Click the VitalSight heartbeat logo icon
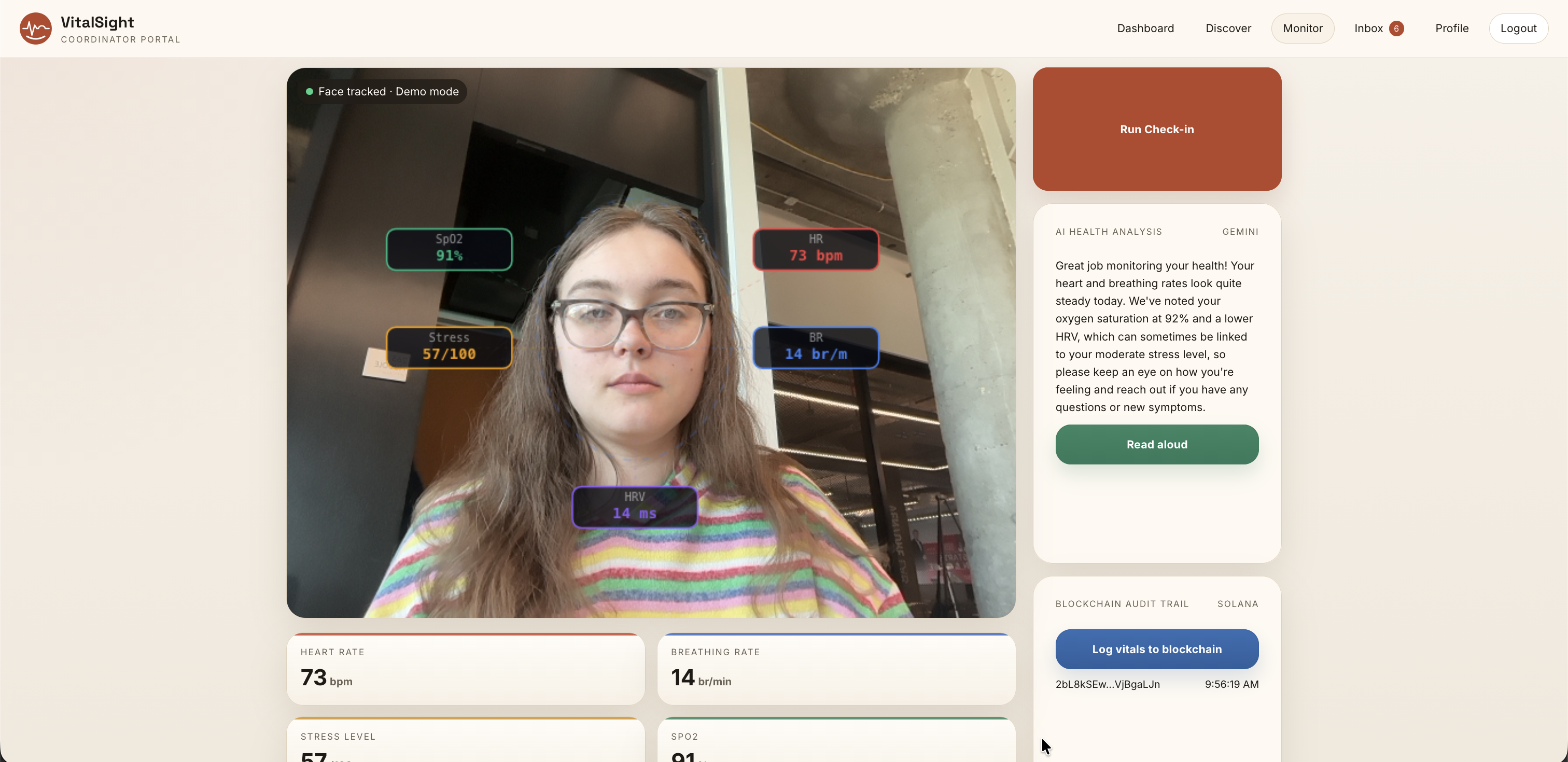This screenshot has height=762, width=1568. click(x=35, y=29)
